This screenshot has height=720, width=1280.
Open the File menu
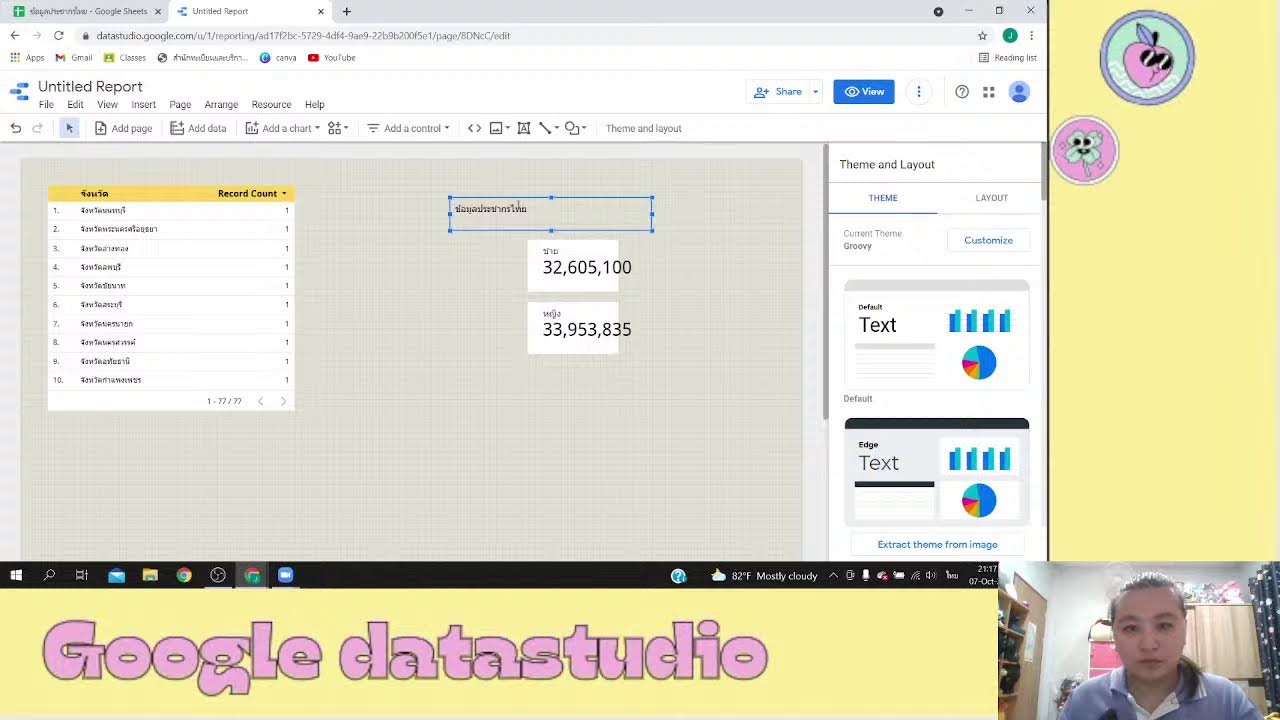(x=46, y=104)
